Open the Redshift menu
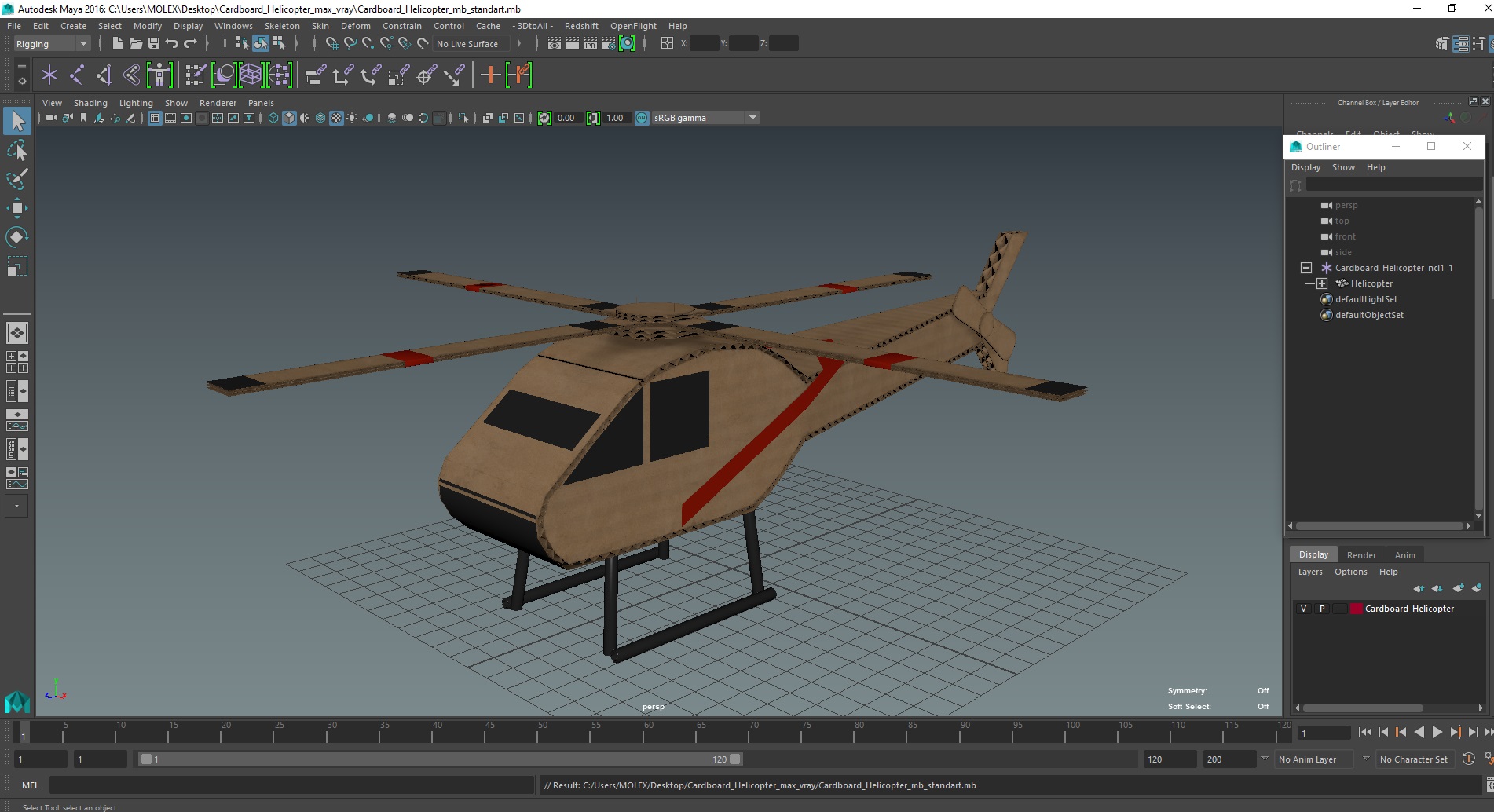 581,26
